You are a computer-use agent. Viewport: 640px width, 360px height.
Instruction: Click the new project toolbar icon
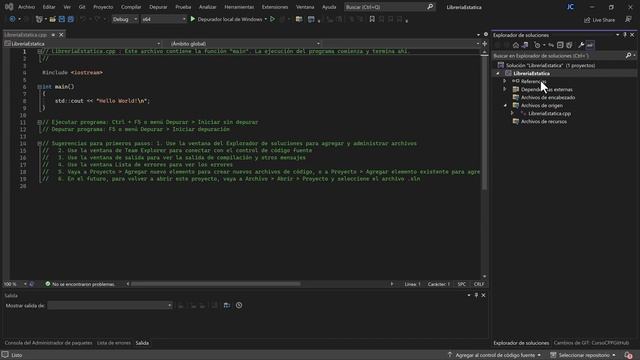tap(39, 19)
